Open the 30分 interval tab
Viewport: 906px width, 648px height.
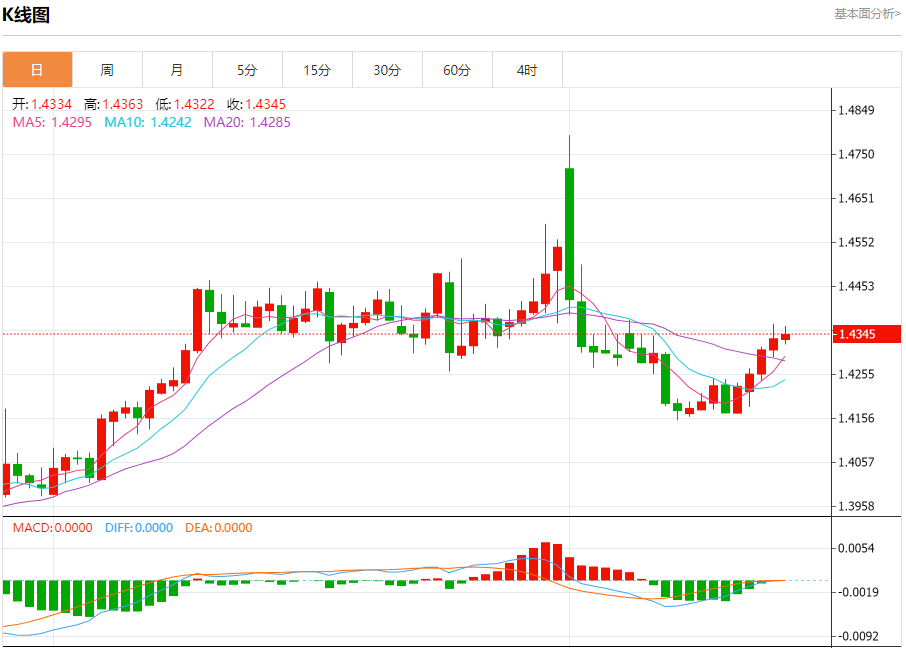[387, 70]
